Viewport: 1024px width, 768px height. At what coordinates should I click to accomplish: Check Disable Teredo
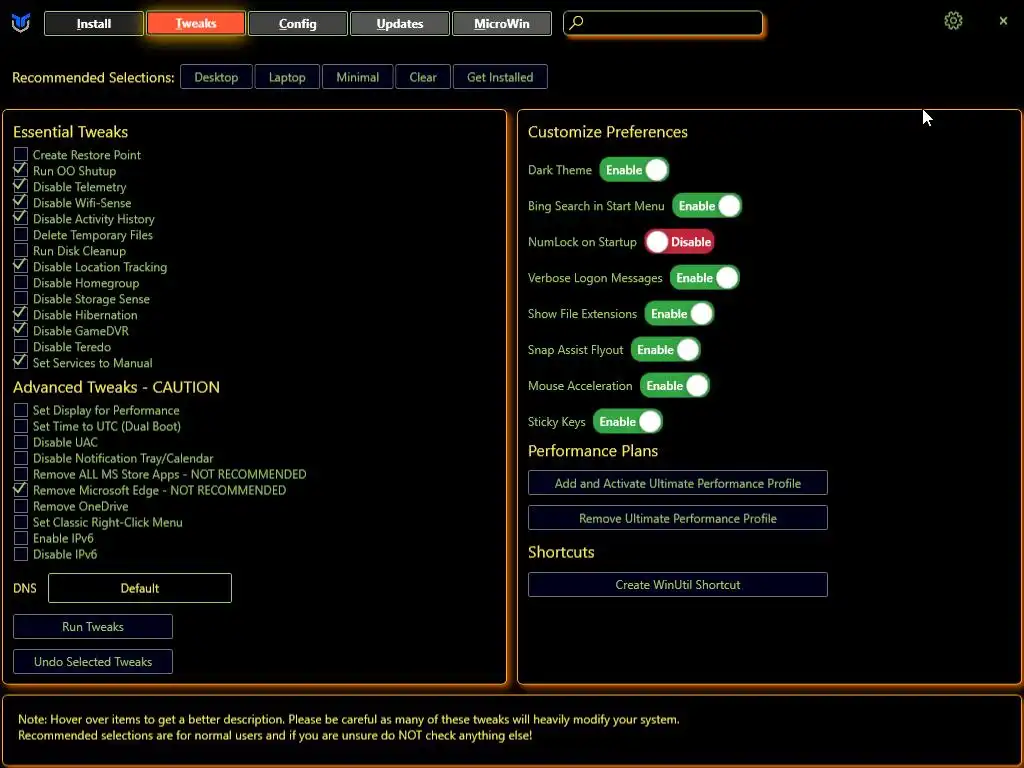(21, 347)
